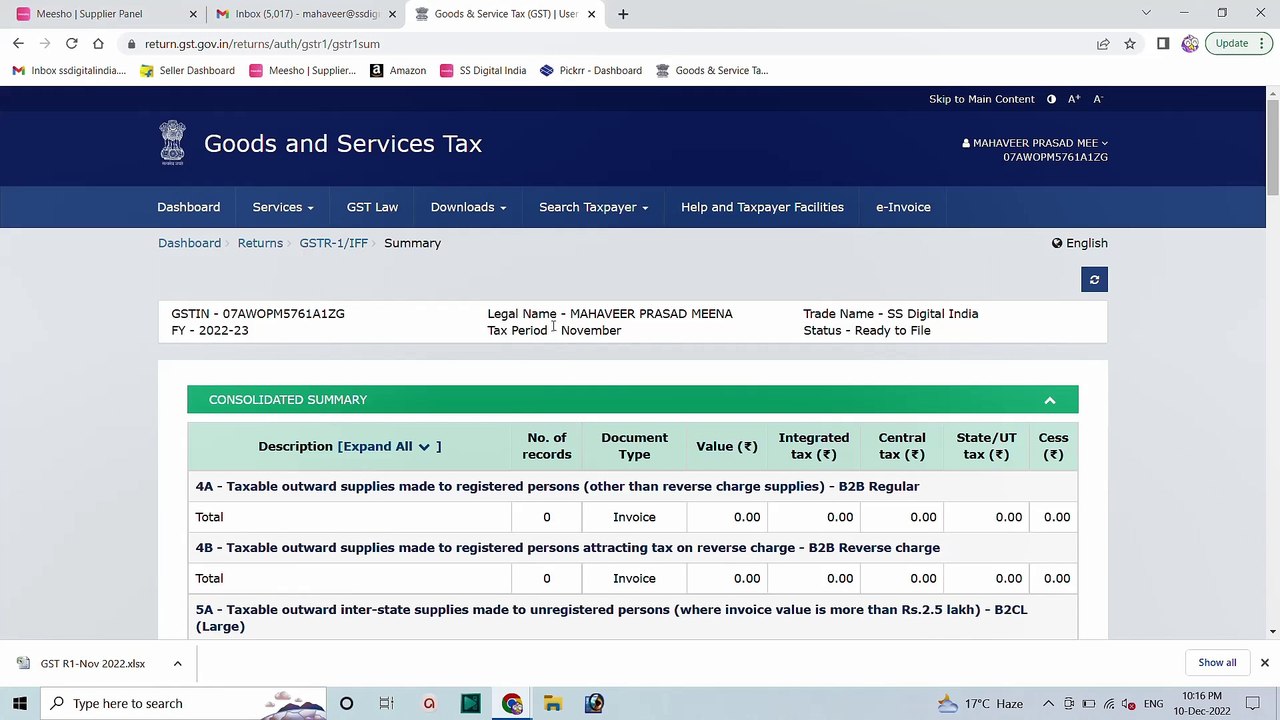Expand all description rows
Image resolution: width=1280 pixels, height=720 pixels.
[x=389, y=446]
